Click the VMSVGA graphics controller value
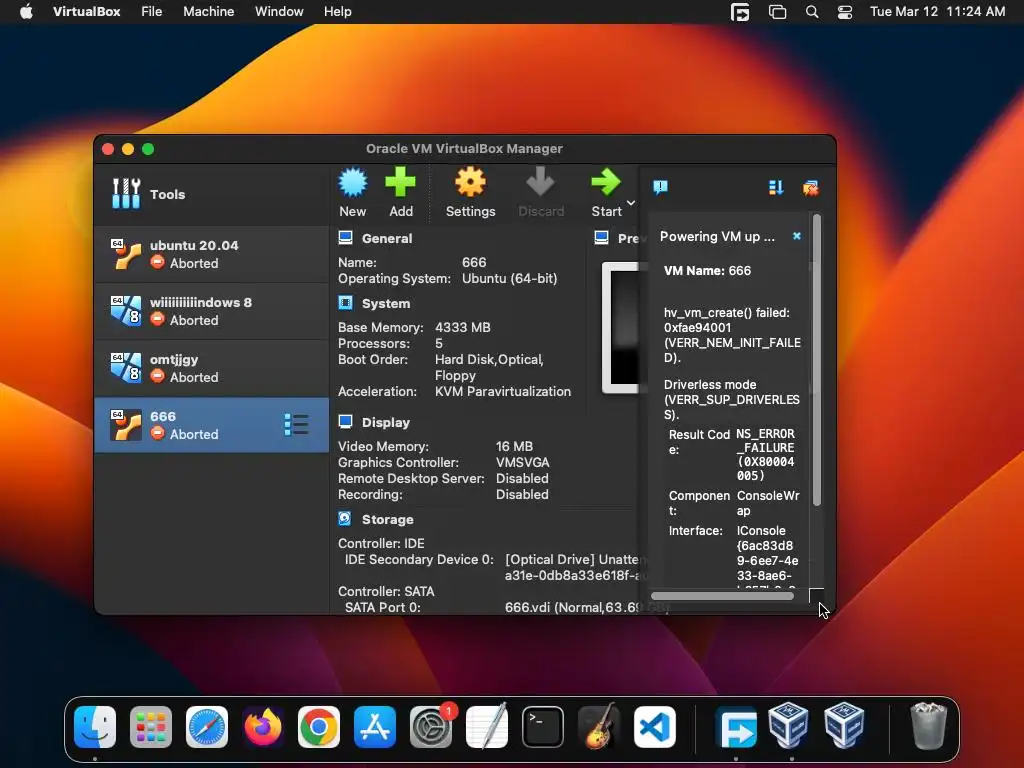The image size is (1024, 768). (x=522, y=462)
